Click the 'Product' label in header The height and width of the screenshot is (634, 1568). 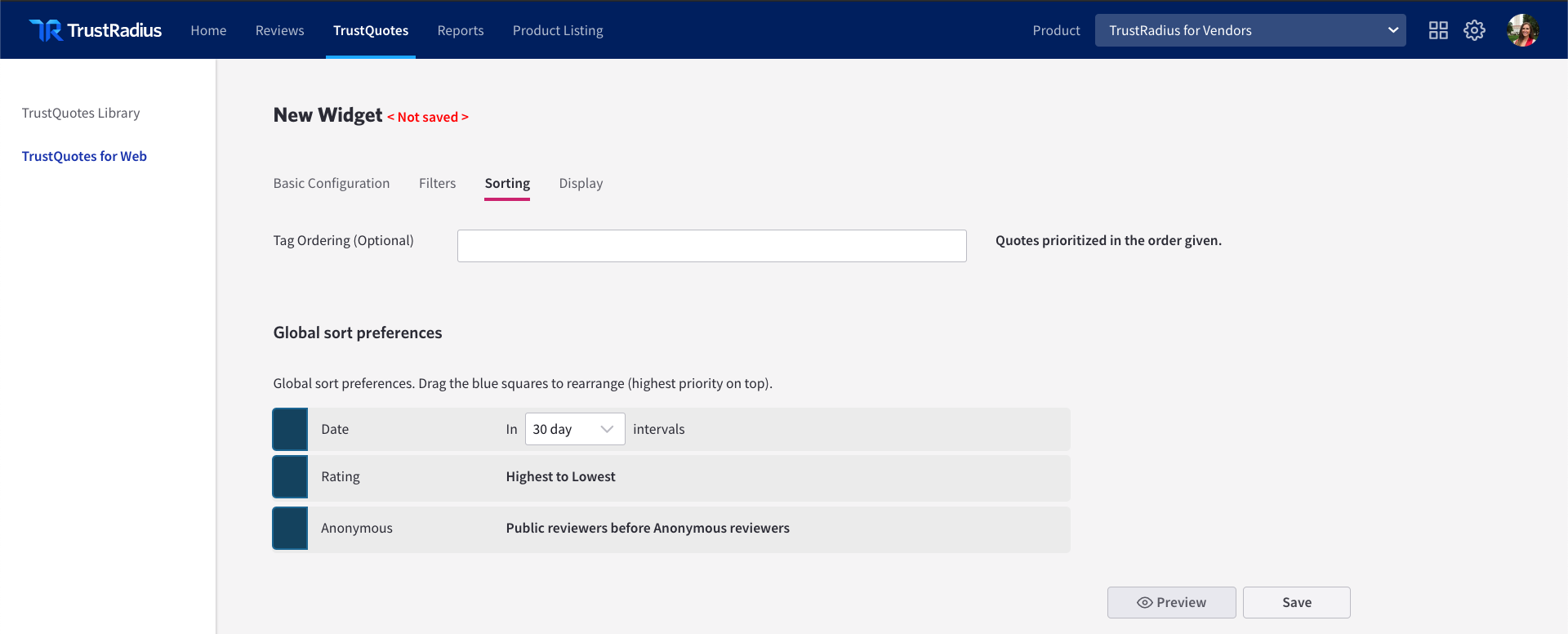1056,30
